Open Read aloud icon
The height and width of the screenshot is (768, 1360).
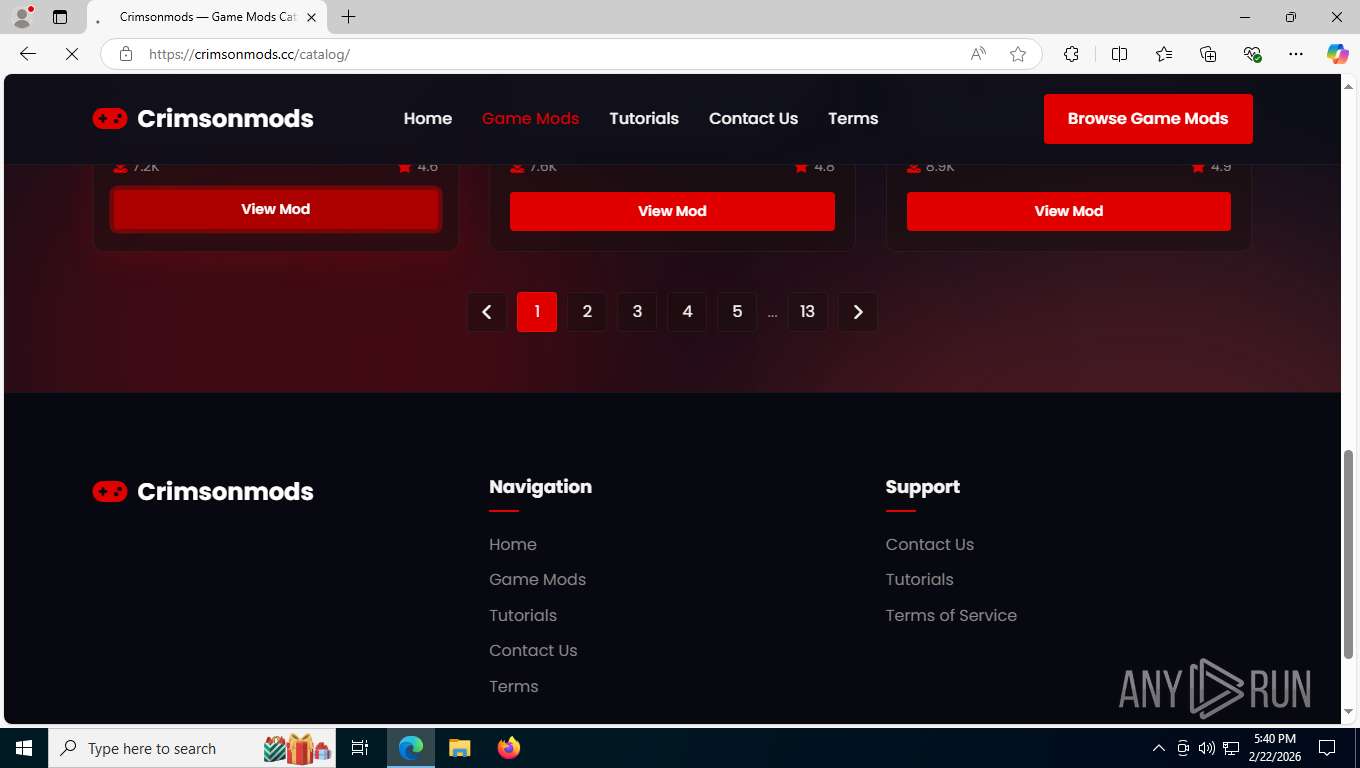coord(978,54)
